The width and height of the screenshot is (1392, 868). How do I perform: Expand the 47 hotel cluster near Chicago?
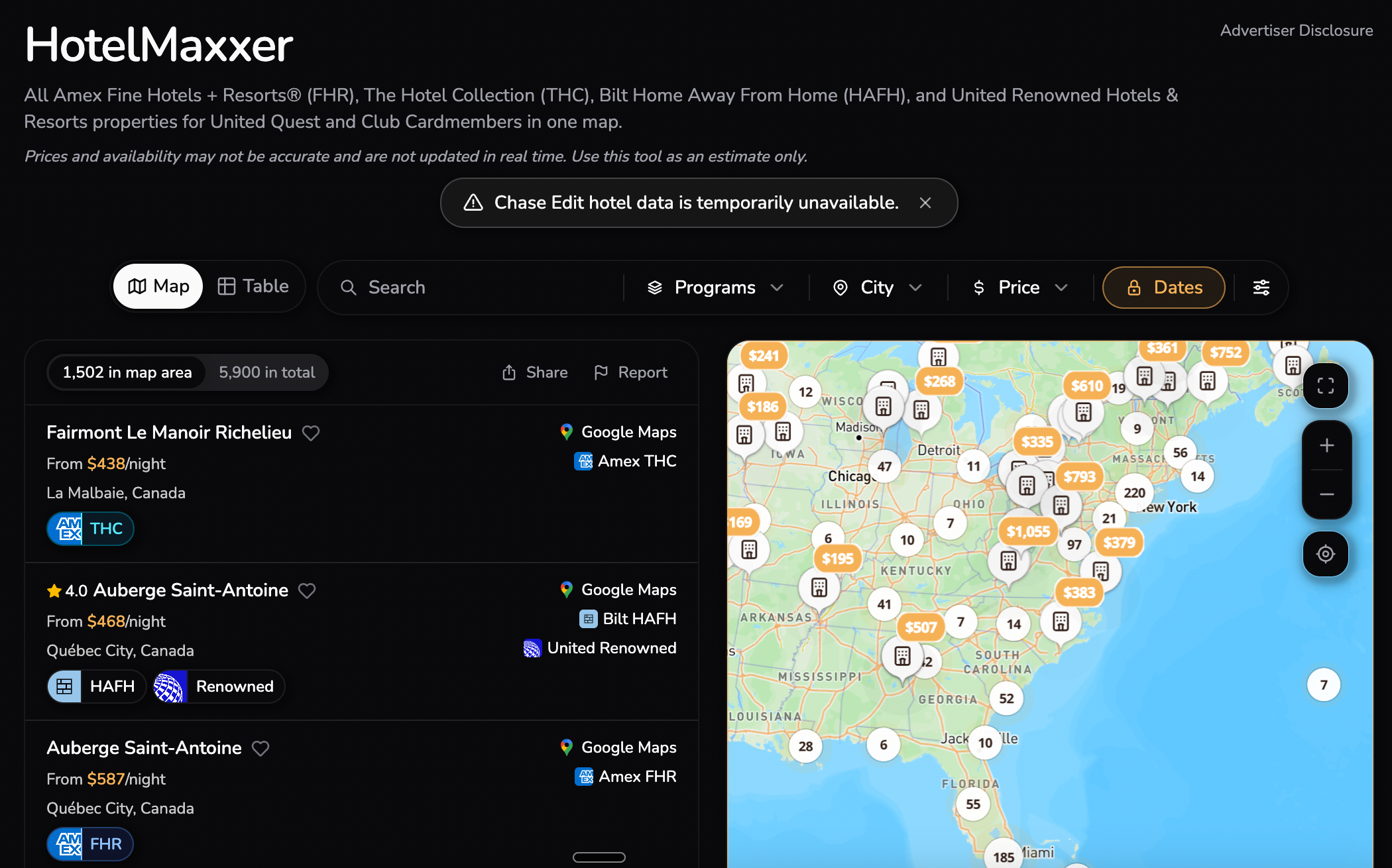[884, 466]
